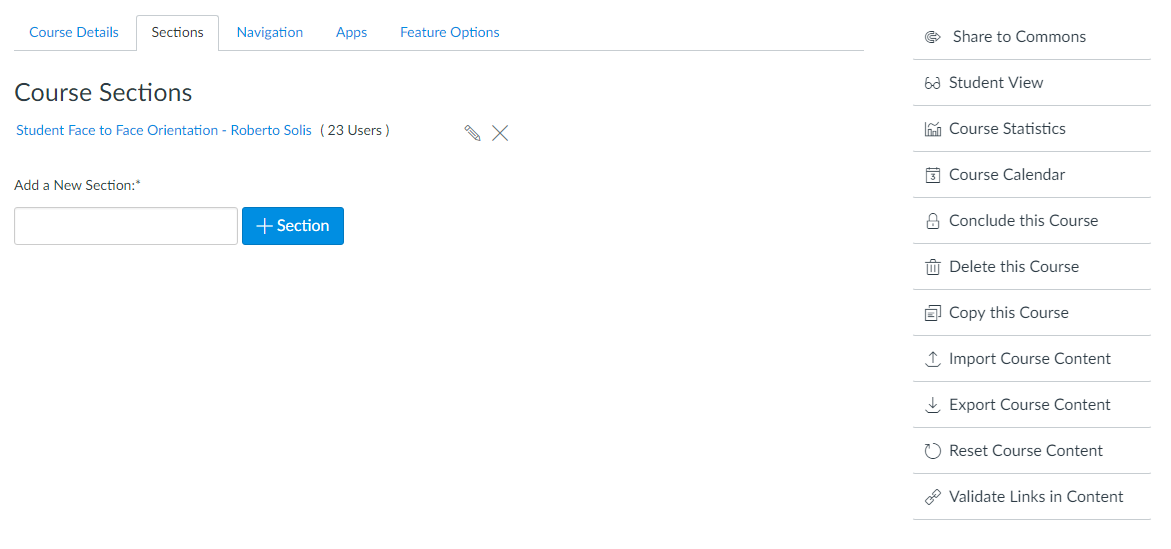Select the Sections tab
Viewport: 1171px width, 549px height.
coord(178,32)
